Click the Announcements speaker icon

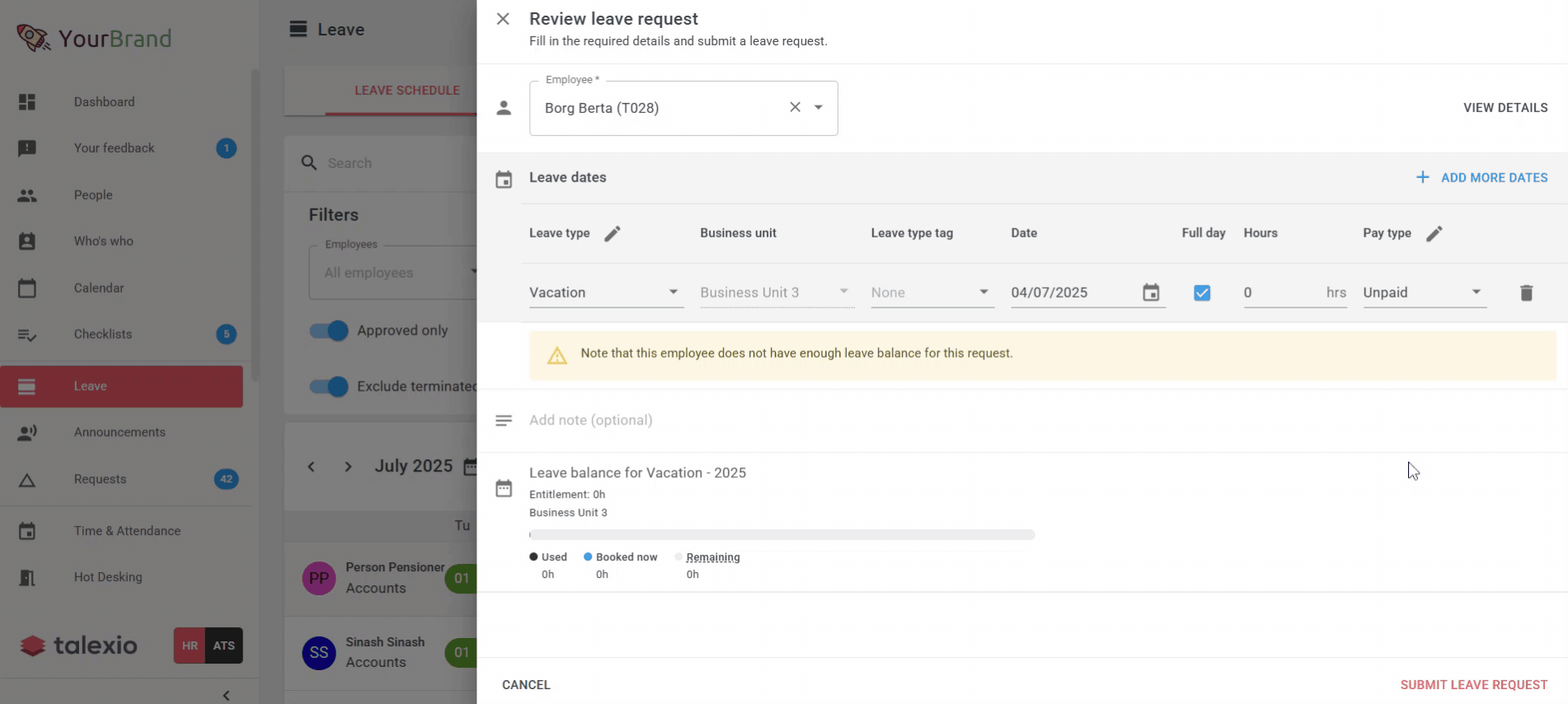click(27, 433)
